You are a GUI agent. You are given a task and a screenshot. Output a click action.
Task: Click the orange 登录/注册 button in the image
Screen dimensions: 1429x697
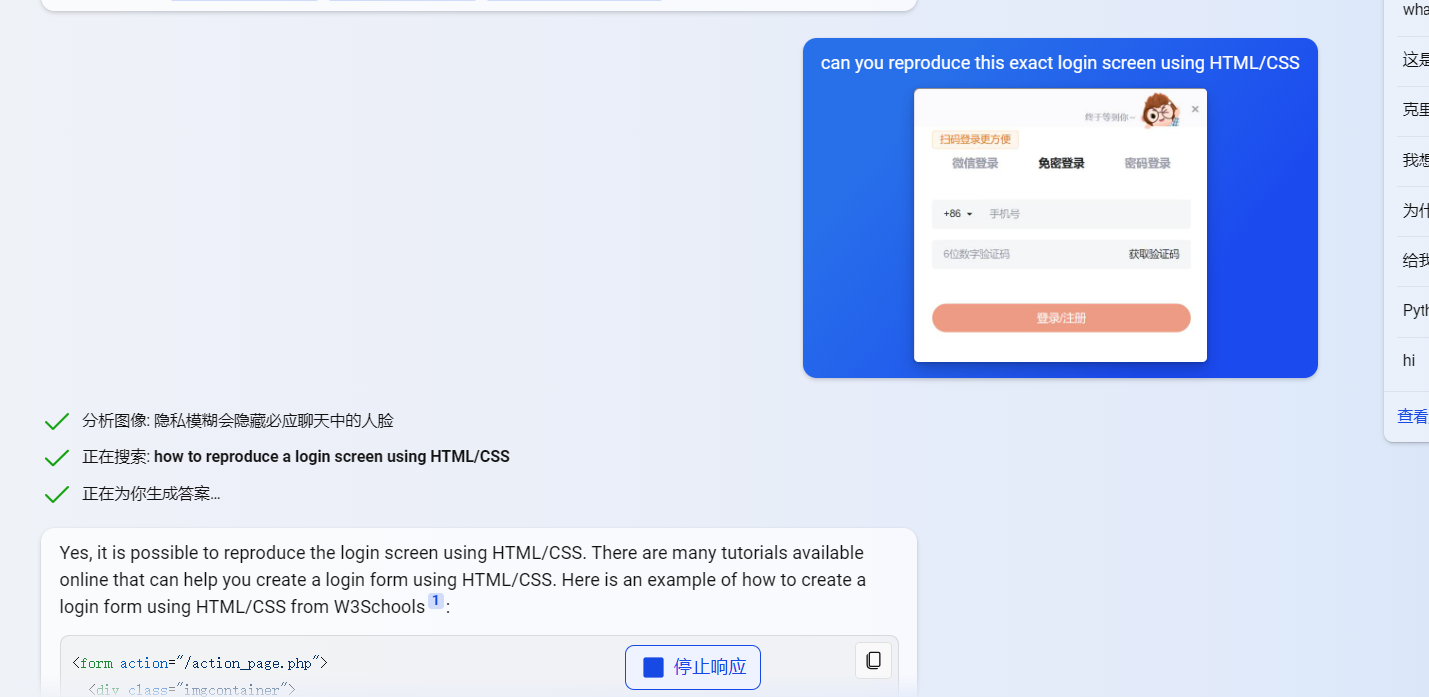(x=1061, y=318)
